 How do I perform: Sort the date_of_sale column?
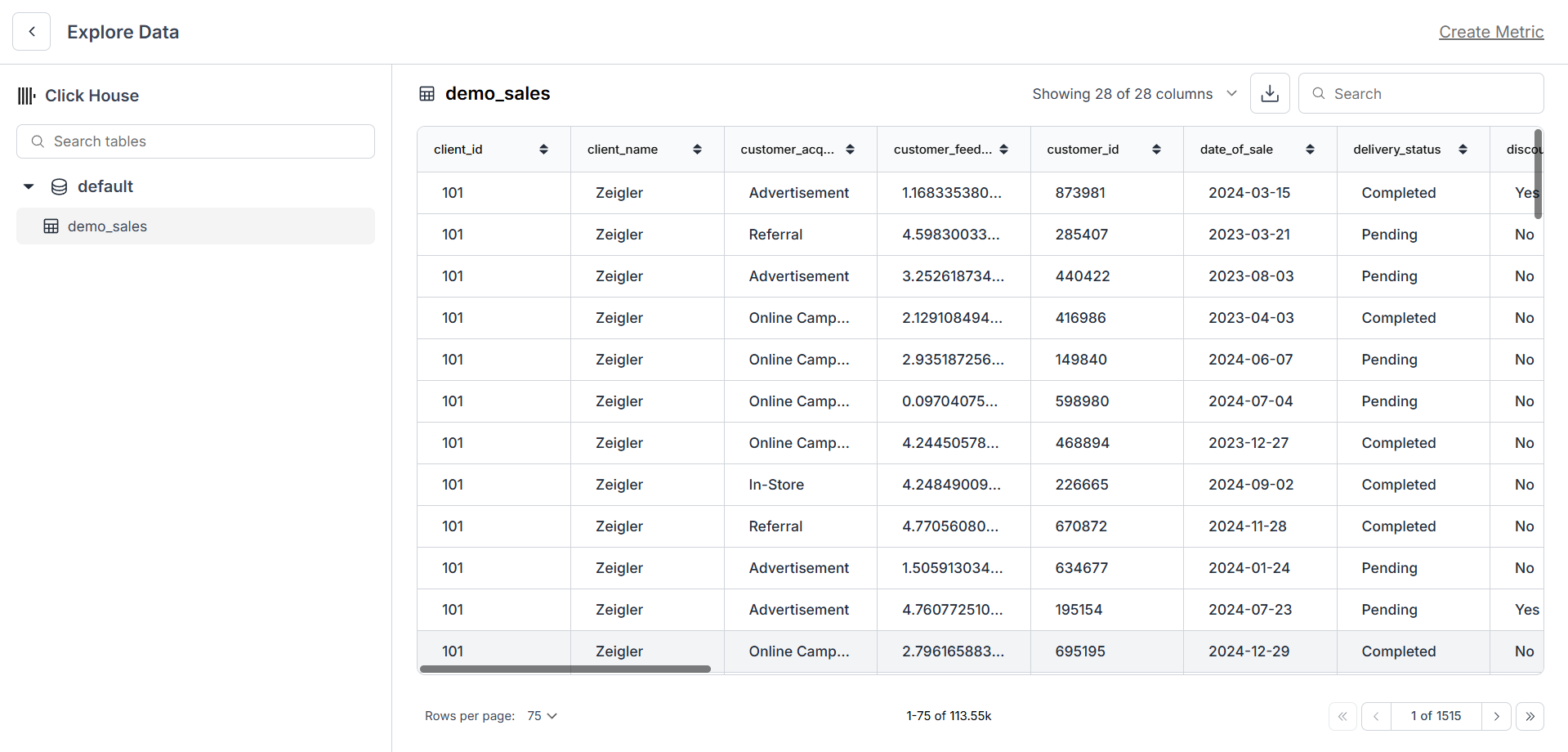pyautogui.click(x=1311, y=149)
